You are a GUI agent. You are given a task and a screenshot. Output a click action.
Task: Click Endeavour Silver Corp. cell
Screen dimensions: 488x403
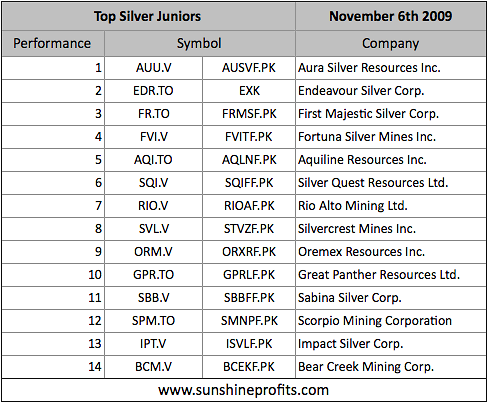391,91
